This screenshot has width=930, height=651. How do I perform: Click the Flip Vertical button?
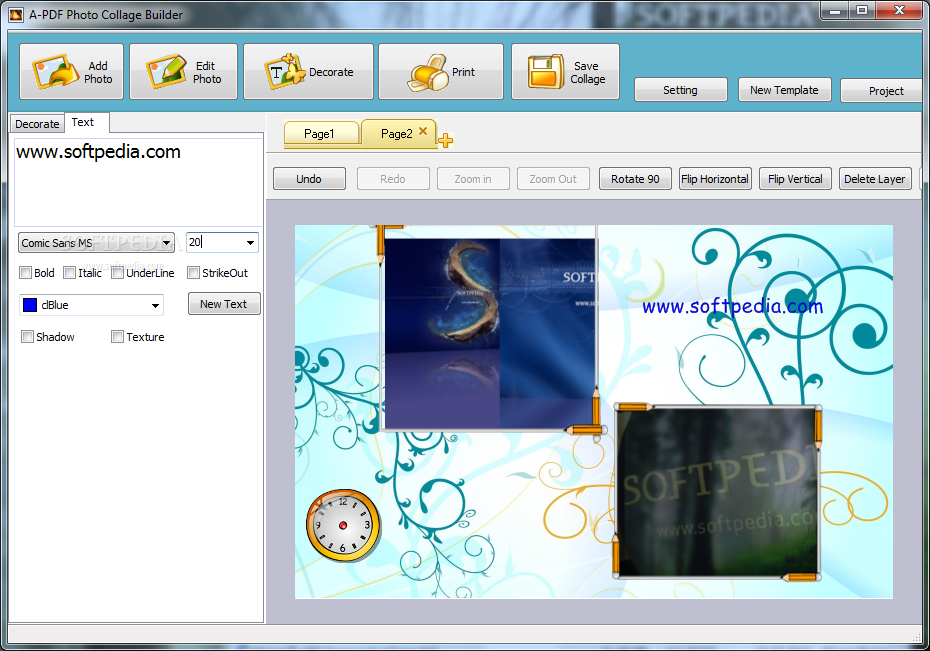pyautogui.click(x=795, y=179)
